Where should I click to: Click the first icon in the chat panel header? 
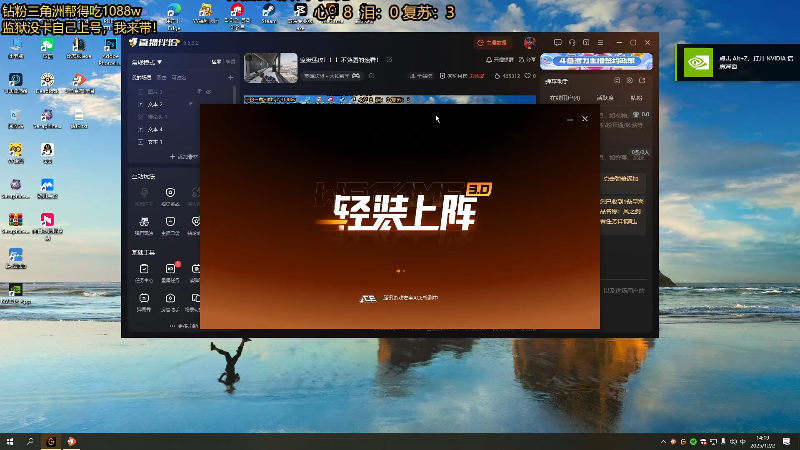tap(617, 81)
